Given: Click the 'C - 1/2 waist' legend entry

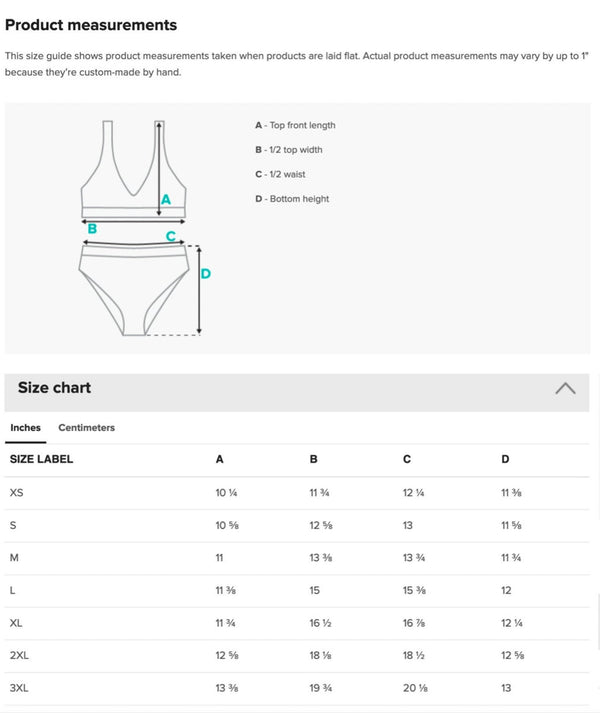Looking at the screenshot, I should [280, 174].
